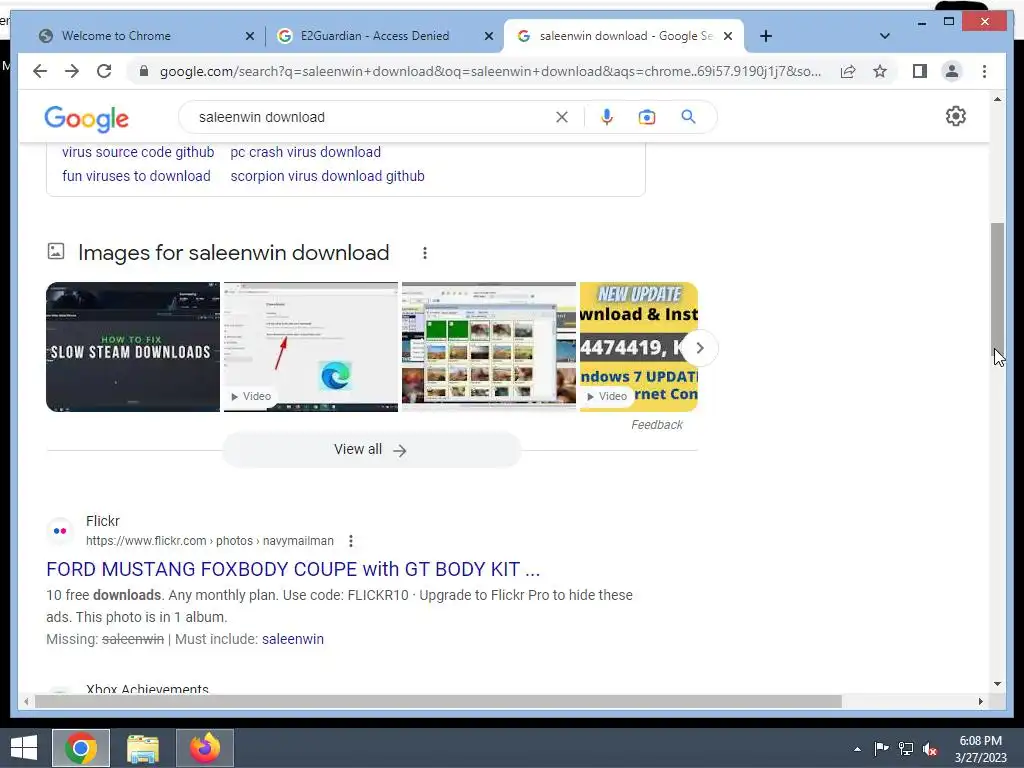Start a search by voice
The width and height of the screenshot is (1024, 768).
click(607, 117)
